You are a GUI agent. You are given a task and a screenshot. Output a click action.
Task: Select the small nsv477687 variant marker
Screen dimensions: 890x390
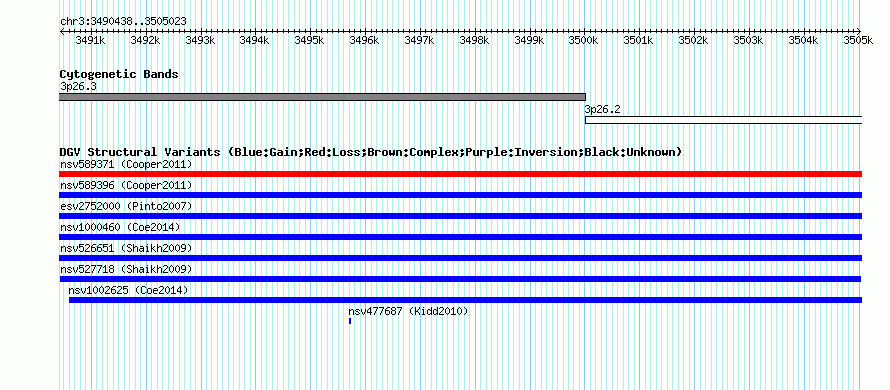350,321
